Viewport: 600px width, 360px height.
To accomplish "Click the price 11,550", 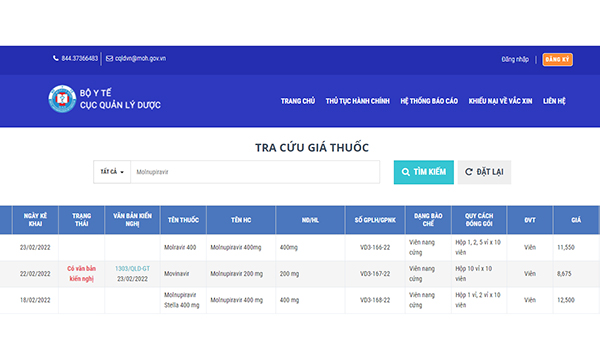I will coord(566,248).
